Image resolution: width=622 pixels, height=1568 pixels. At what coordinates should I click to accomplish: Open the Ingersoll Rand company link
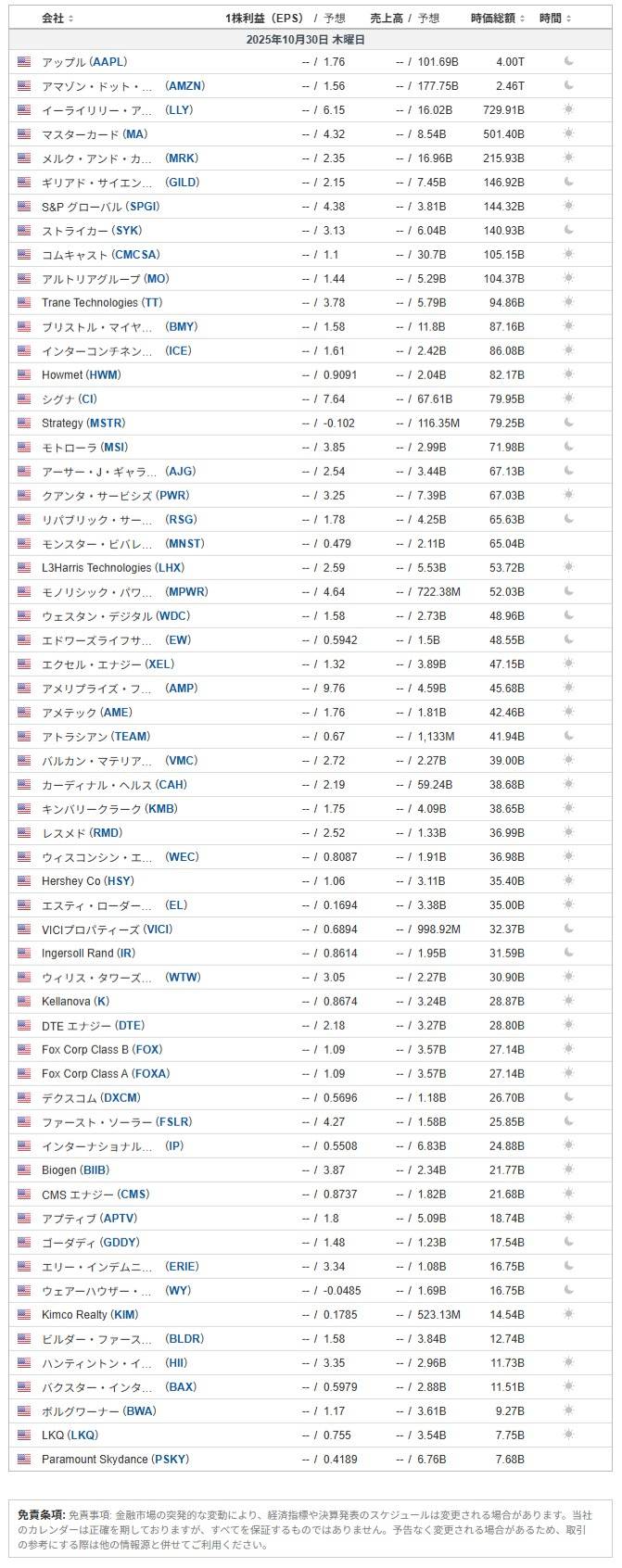(x=78, y=954)
